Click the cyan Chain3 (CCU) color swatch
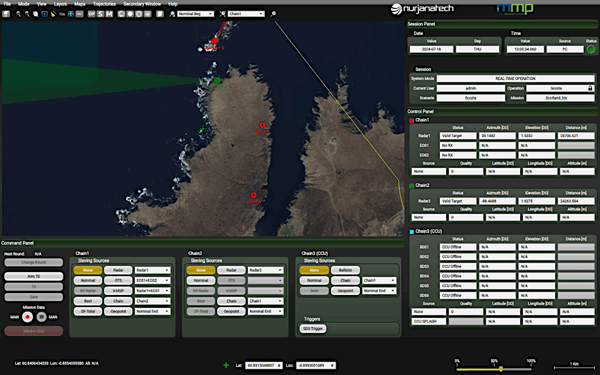Viewport: 600px width, 375px height. [412, 232]
